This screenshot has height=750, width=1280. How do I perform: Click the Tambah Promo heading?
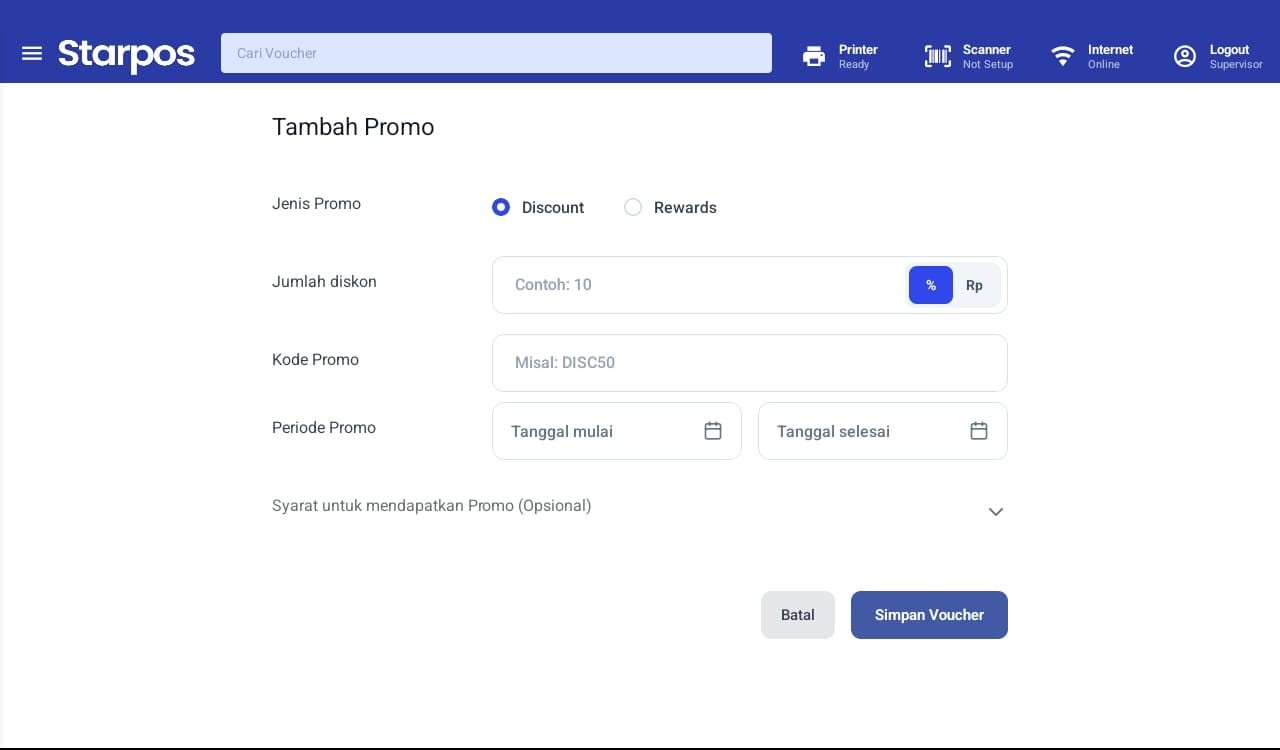click(x=353, y=127)
